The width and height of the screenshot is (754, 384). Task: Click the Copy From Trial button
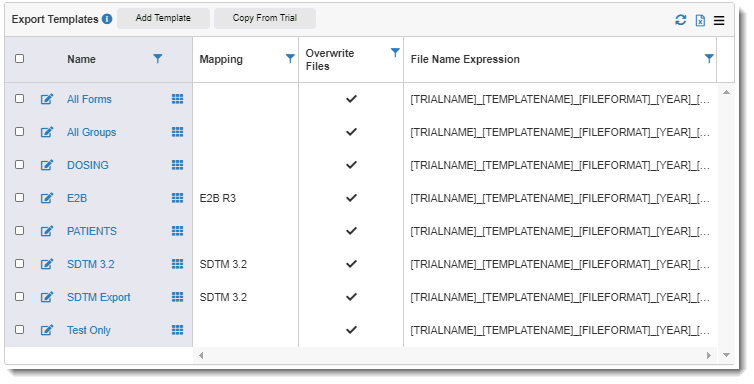click(265, 18)
